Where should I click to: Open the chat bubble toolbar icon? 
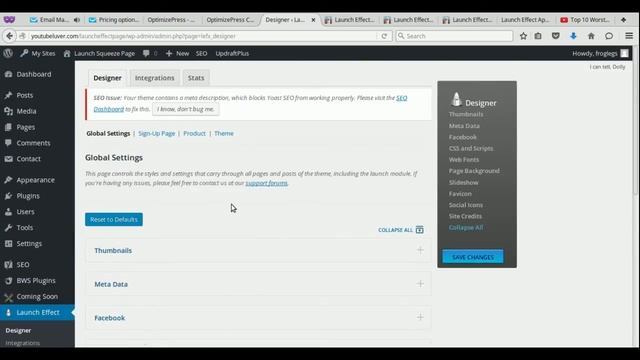609,36
